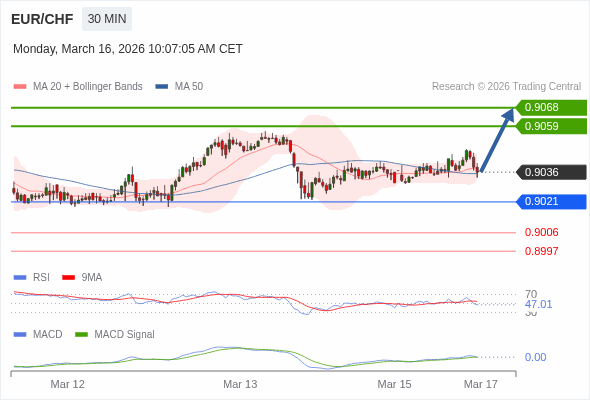Click the 30 MIN timeframe badge
The width and height of the screenshot is (590, 400).
coord(107,19)
